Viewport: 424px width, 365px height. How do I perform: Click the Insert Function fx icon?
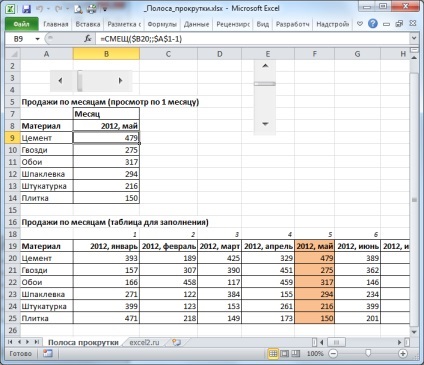click(x=88, y=39)
